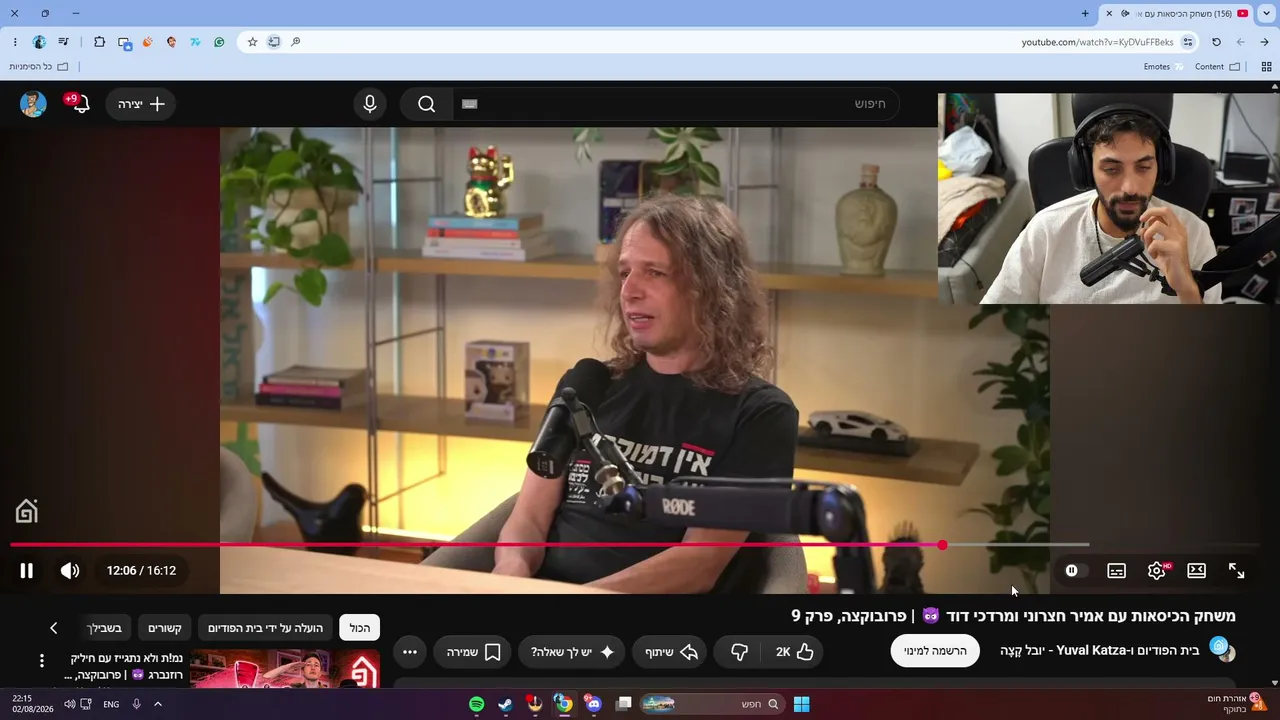Screen dimensions: 1280x720
Task: Open options menu for the suggested video
Action: (x=42, y=661)
